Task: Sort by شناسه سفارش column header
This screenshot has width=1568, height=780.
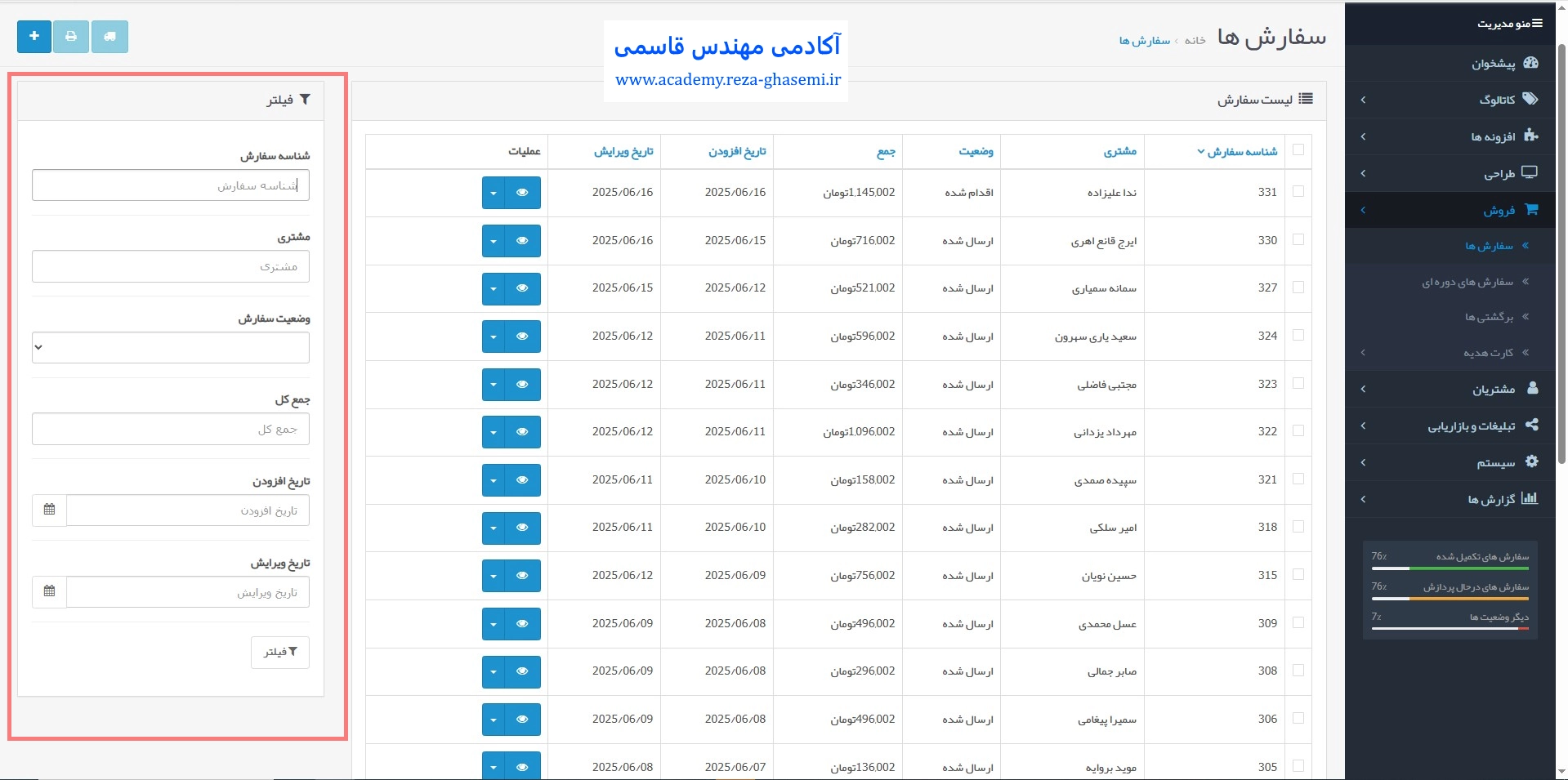Action: [1238, 152]
